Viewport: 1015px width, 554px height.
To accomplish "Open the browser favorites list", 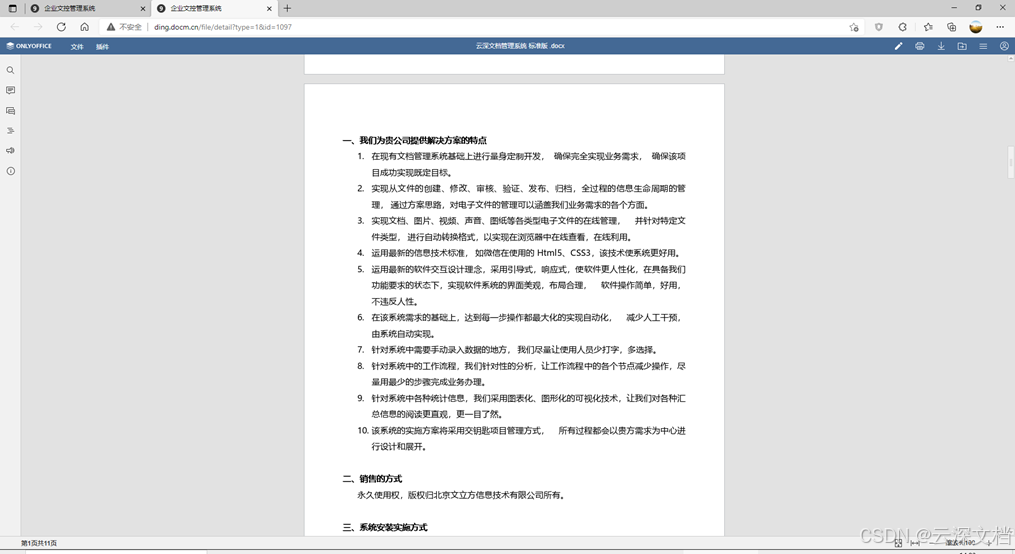I will coord(928,27).
